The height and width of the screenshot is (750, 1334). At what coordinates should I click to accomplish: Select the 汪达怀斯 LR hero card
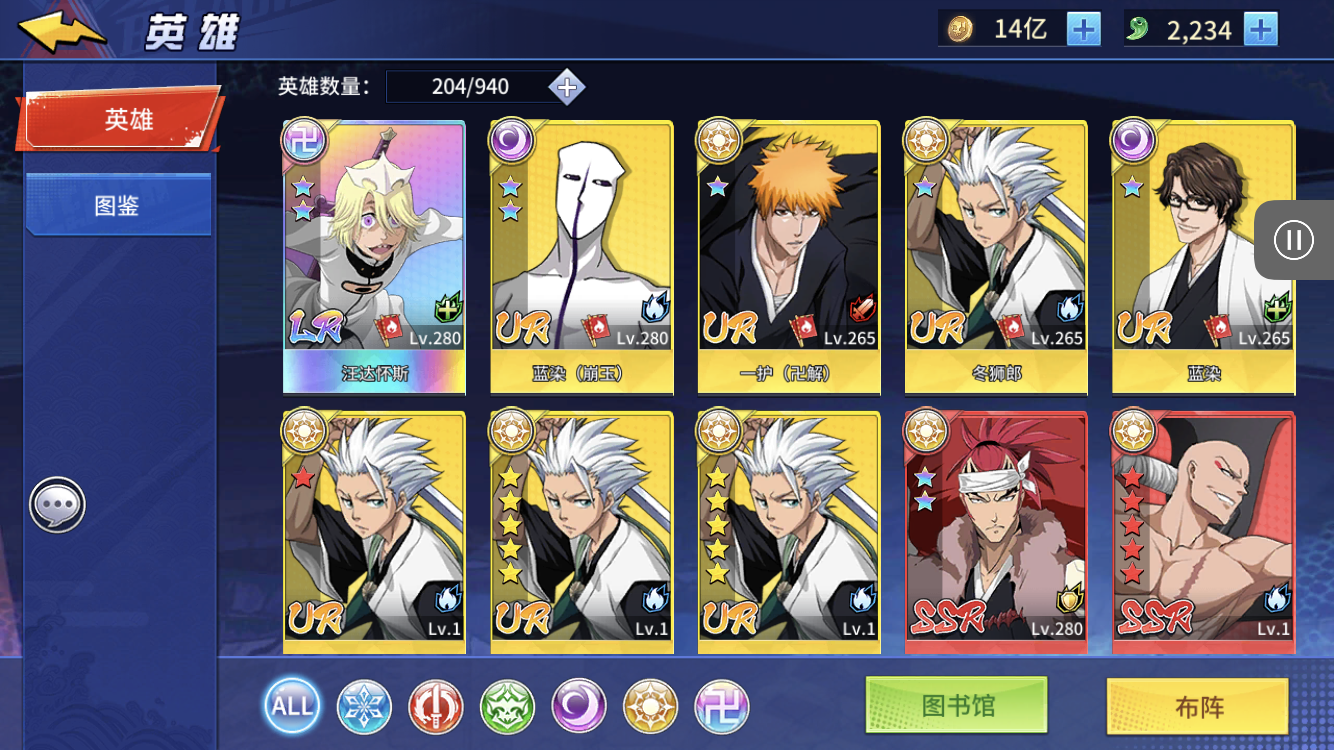click(374, 257)
